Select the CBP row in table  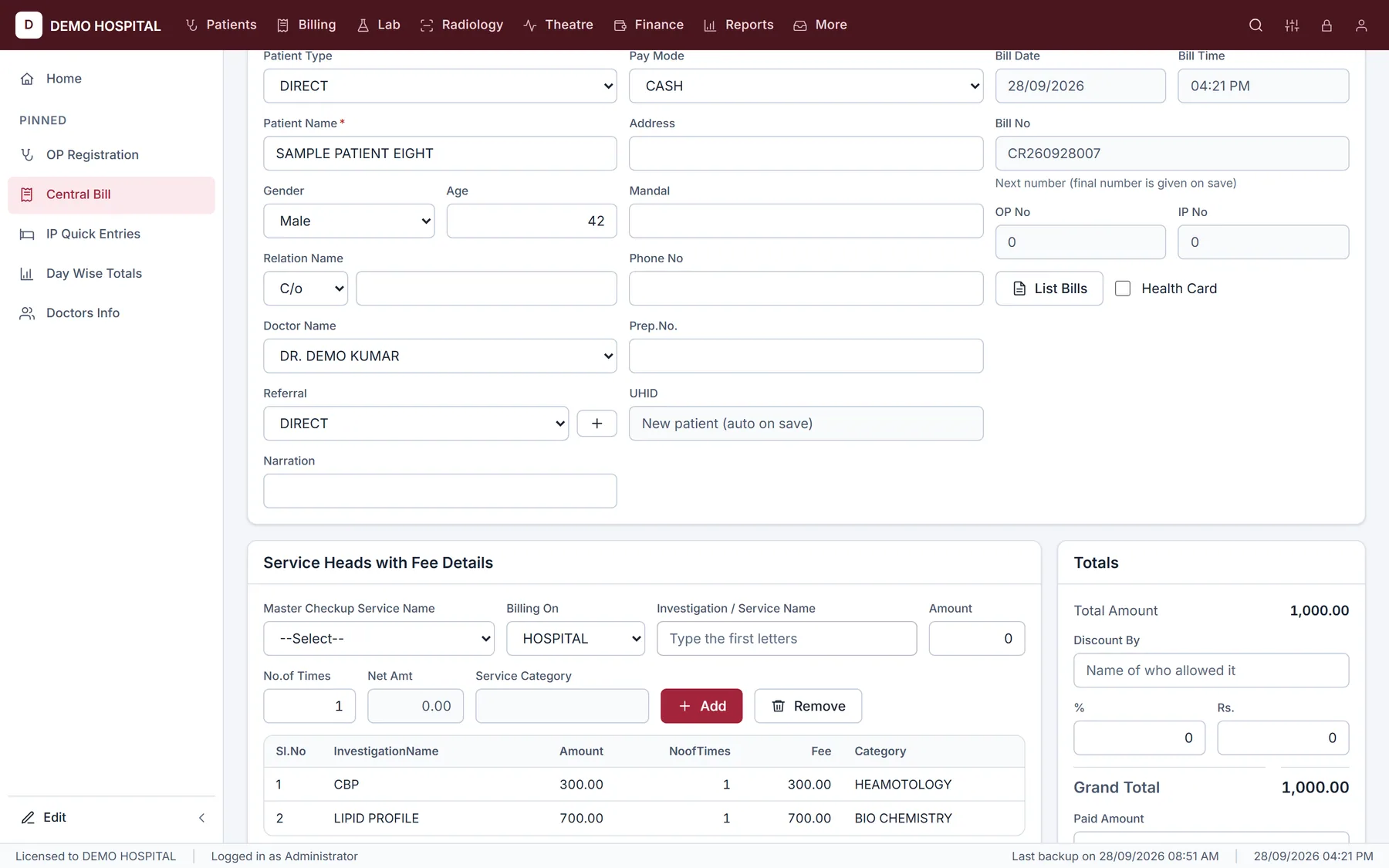[644, 785]
